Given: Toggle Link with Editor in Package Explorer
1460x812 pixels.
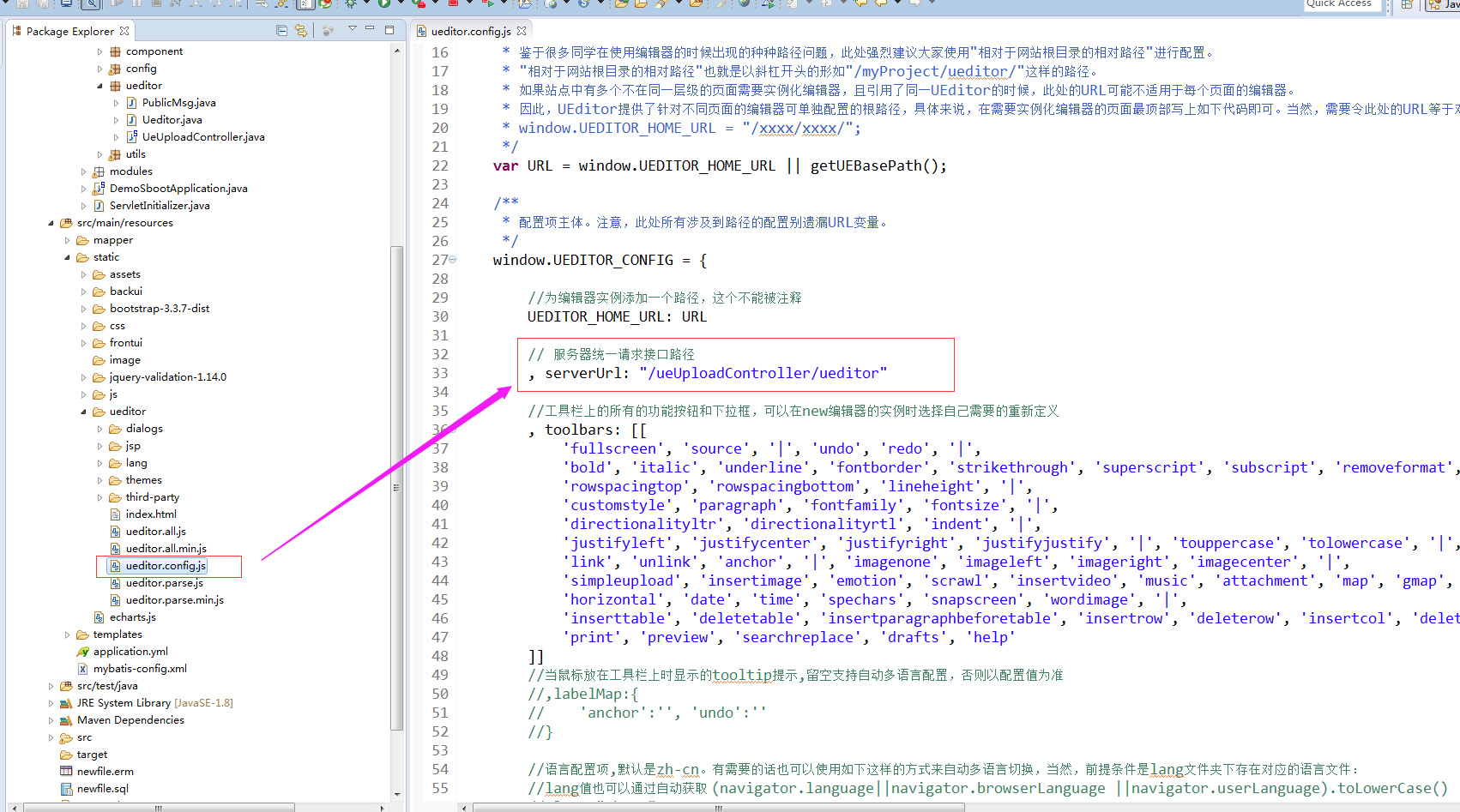Looking at the screenshot, I should 301,30.
